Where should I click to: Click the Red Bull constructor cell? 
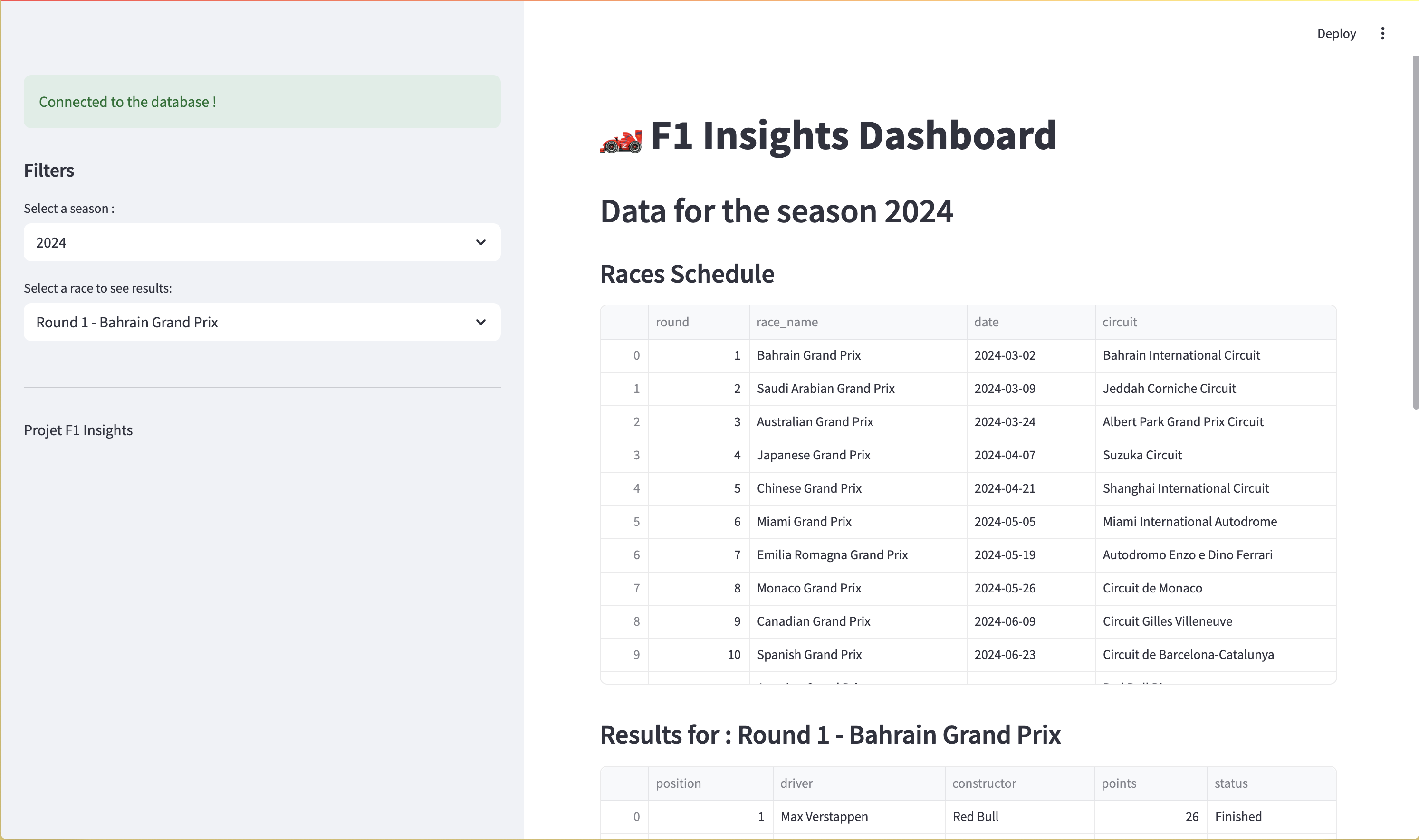1019,817
